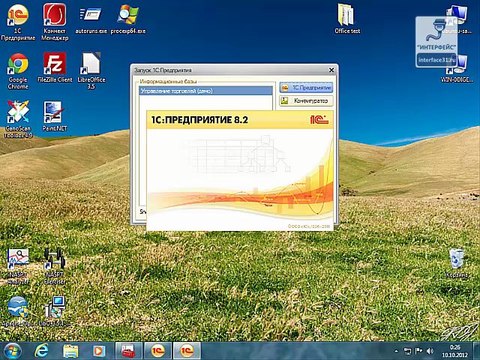Image resolution: width=480 pixels, height=360 pixels.
Task: Select the GeneScan toolbox desktop icon
Action: click(x=18, y=119)
